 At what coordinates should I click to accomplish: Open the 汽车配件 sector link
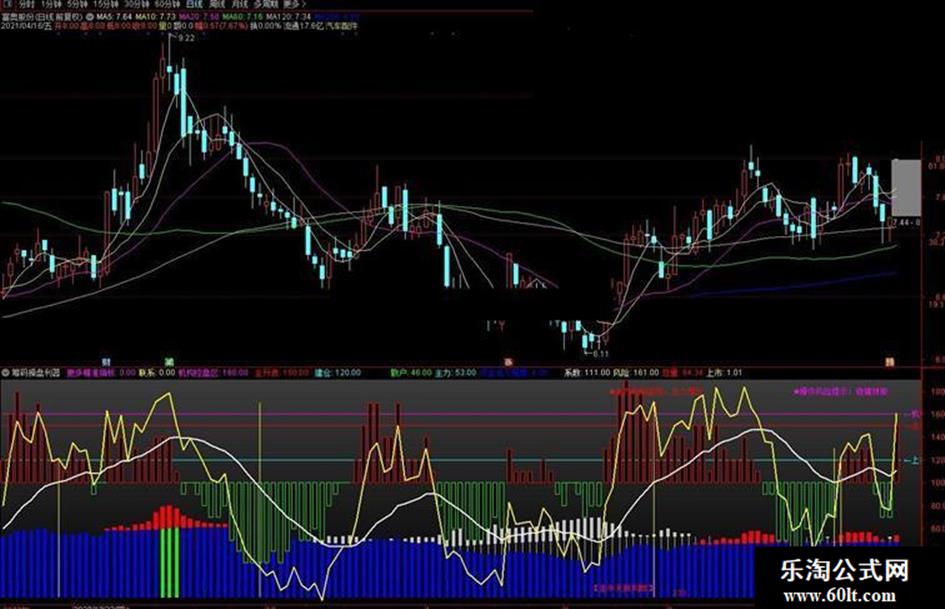342,27
